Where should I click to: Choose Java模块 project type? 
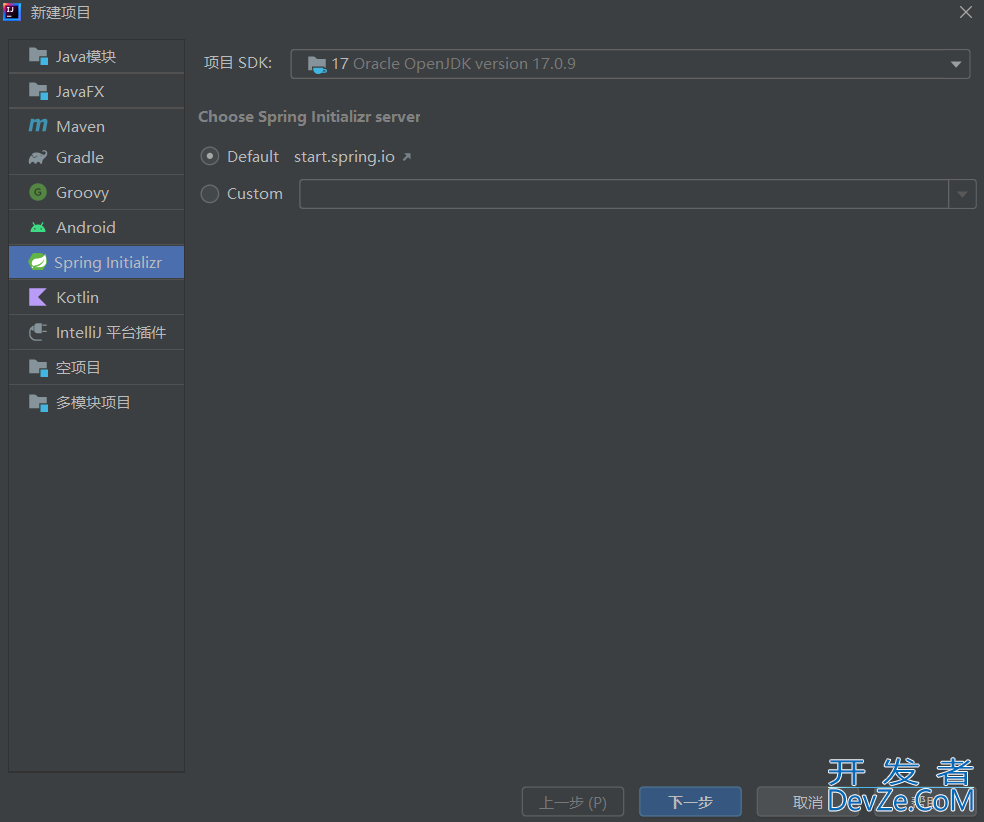(x=97, y=56)
